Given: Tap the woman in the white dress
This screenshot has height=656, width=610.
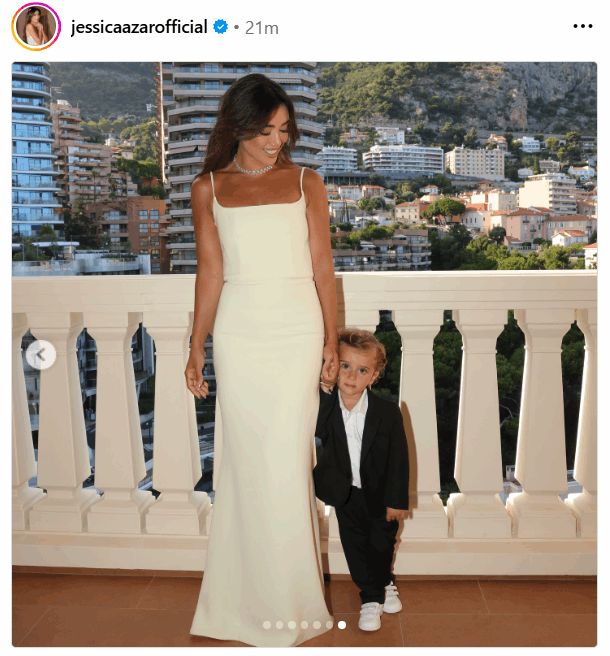Looking at the screenshot, I should click(261, 360).
